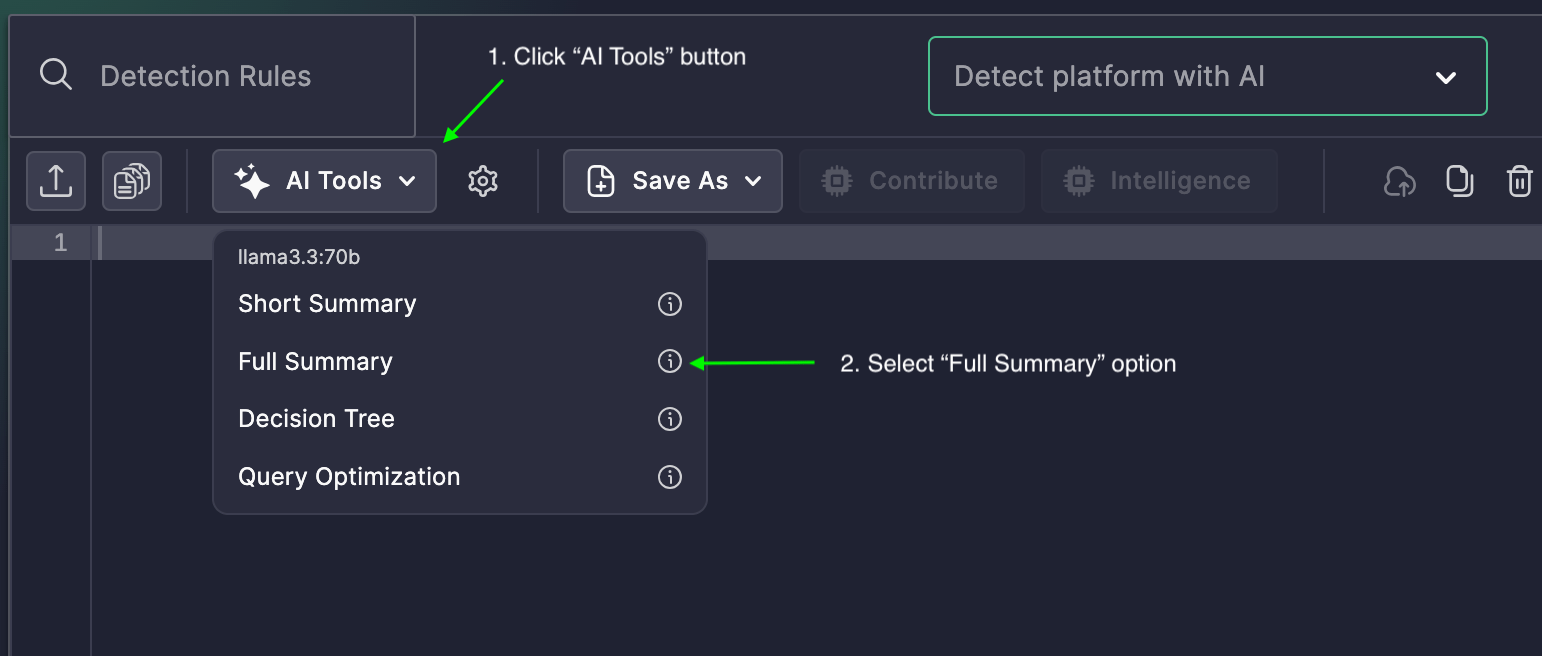Click the cloud upload icon
This screenshot has height=656, width=1542.
coord(1400,181)
